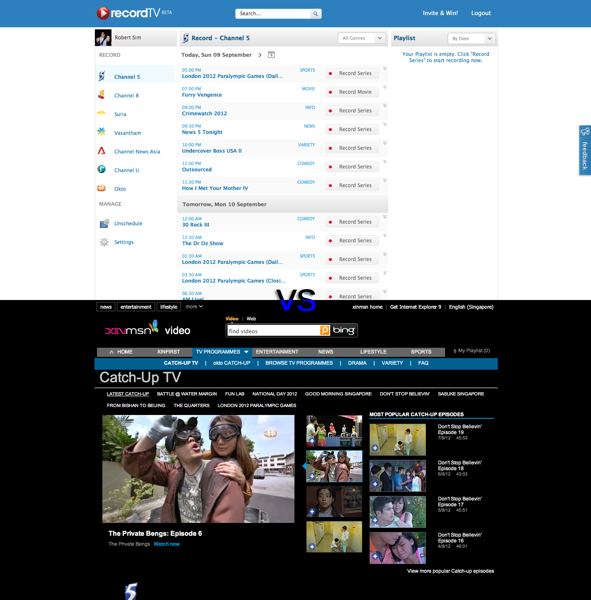Click the feedback side tab
591x600 pixels.
pyautogui.click(x=585, y=150)
